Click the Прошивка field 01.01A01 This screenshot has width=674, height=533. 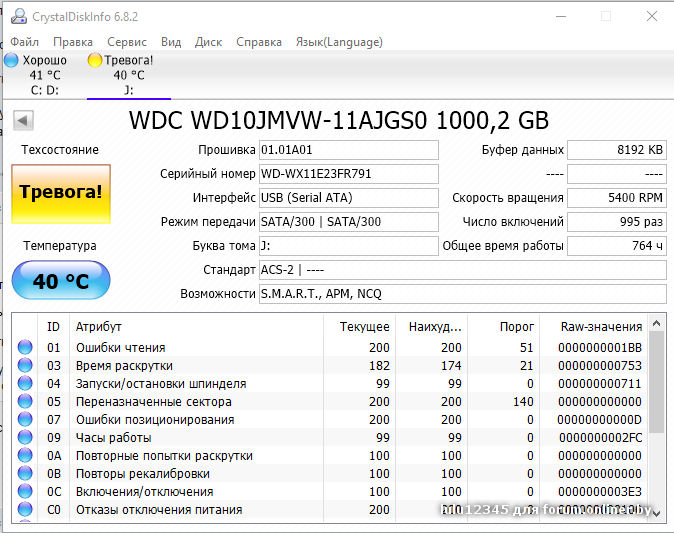[349, 150]
